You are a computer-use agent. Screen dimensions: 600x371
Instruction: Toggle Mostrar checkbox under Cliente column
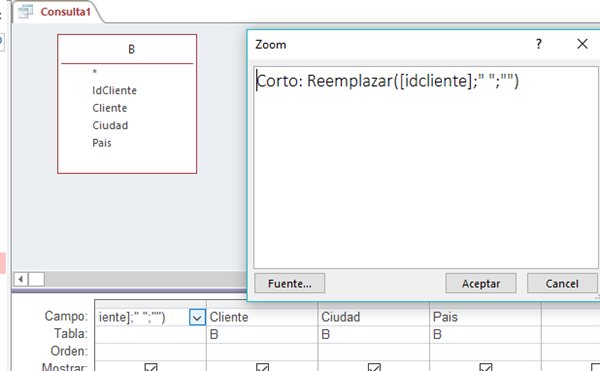point(262,368)
